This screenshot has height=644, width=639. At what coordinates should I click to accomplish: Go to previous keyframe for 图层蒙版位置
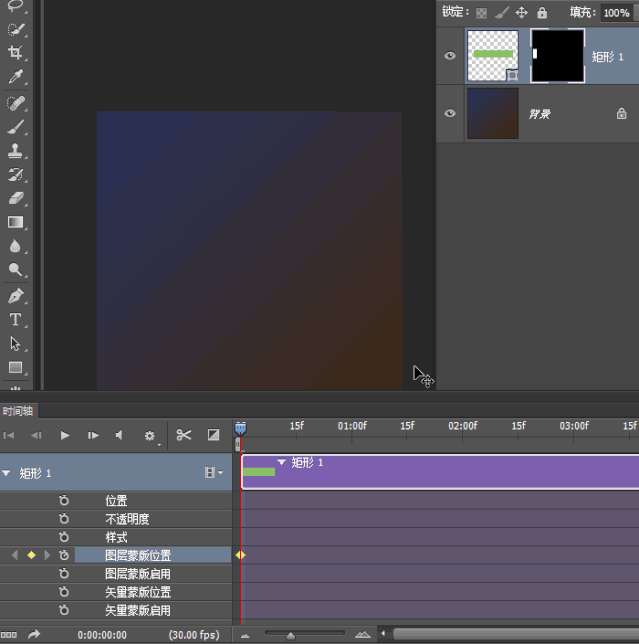[15, 555]
